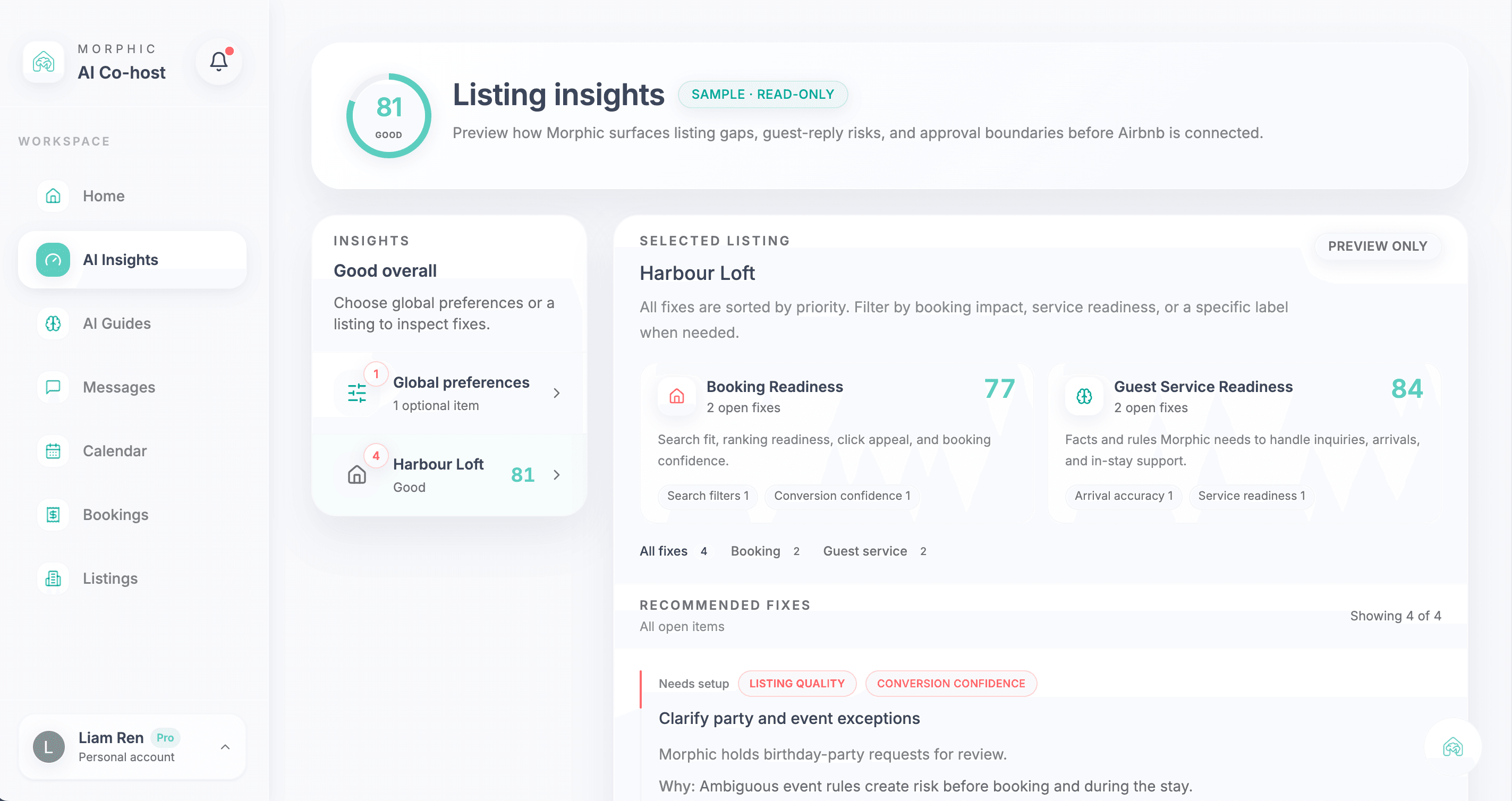The height and width of the screenshot is (801, 1512).
Task: Click the Bookings receipt icon
Action: coord(53,515)
